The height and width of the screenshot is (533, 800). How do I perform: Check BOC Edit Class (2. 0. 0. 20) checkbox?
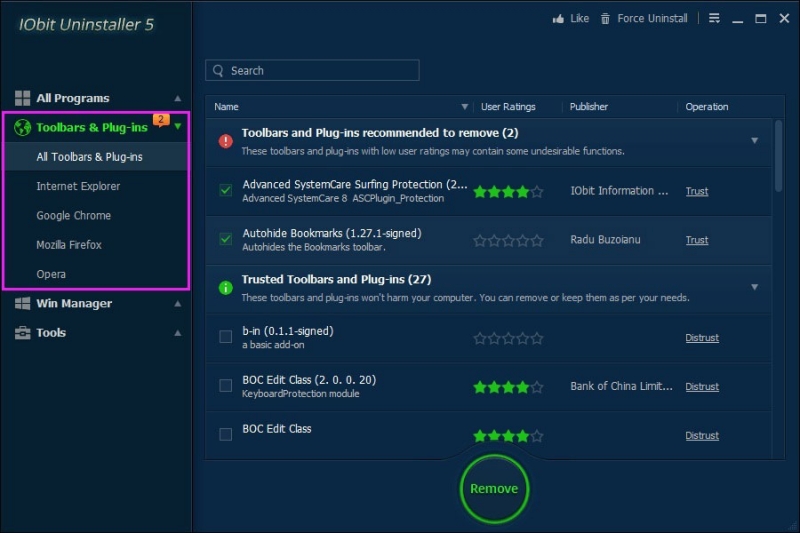226,386
